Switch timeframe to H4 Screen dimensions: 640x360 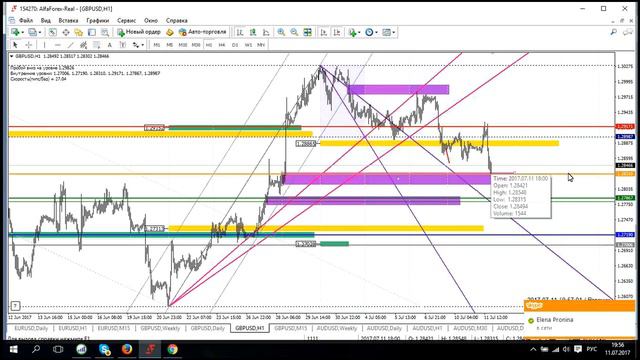(x=222, y=45)
